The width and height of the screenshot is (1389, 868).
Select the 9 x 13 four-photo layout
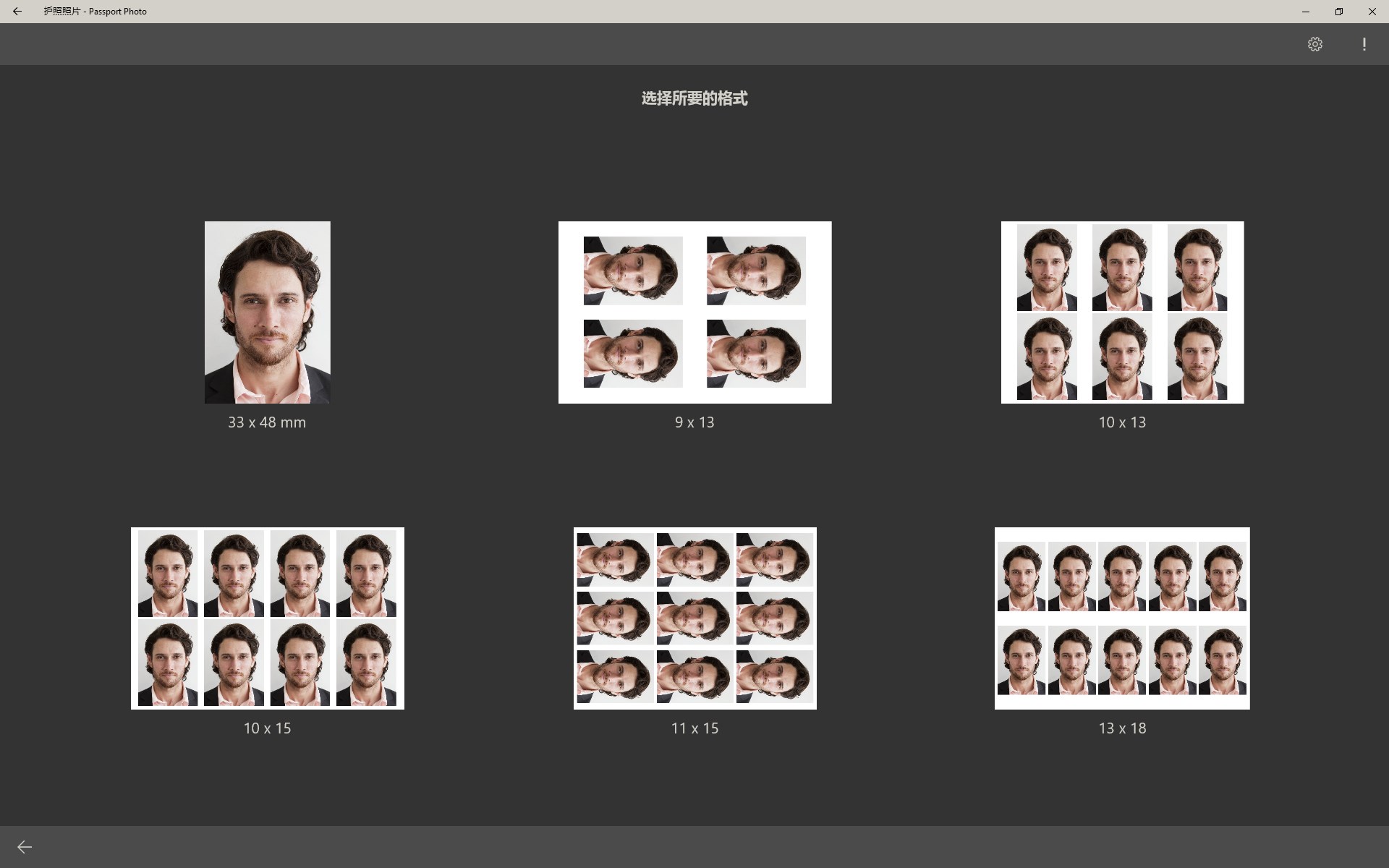tap(694, 312)
